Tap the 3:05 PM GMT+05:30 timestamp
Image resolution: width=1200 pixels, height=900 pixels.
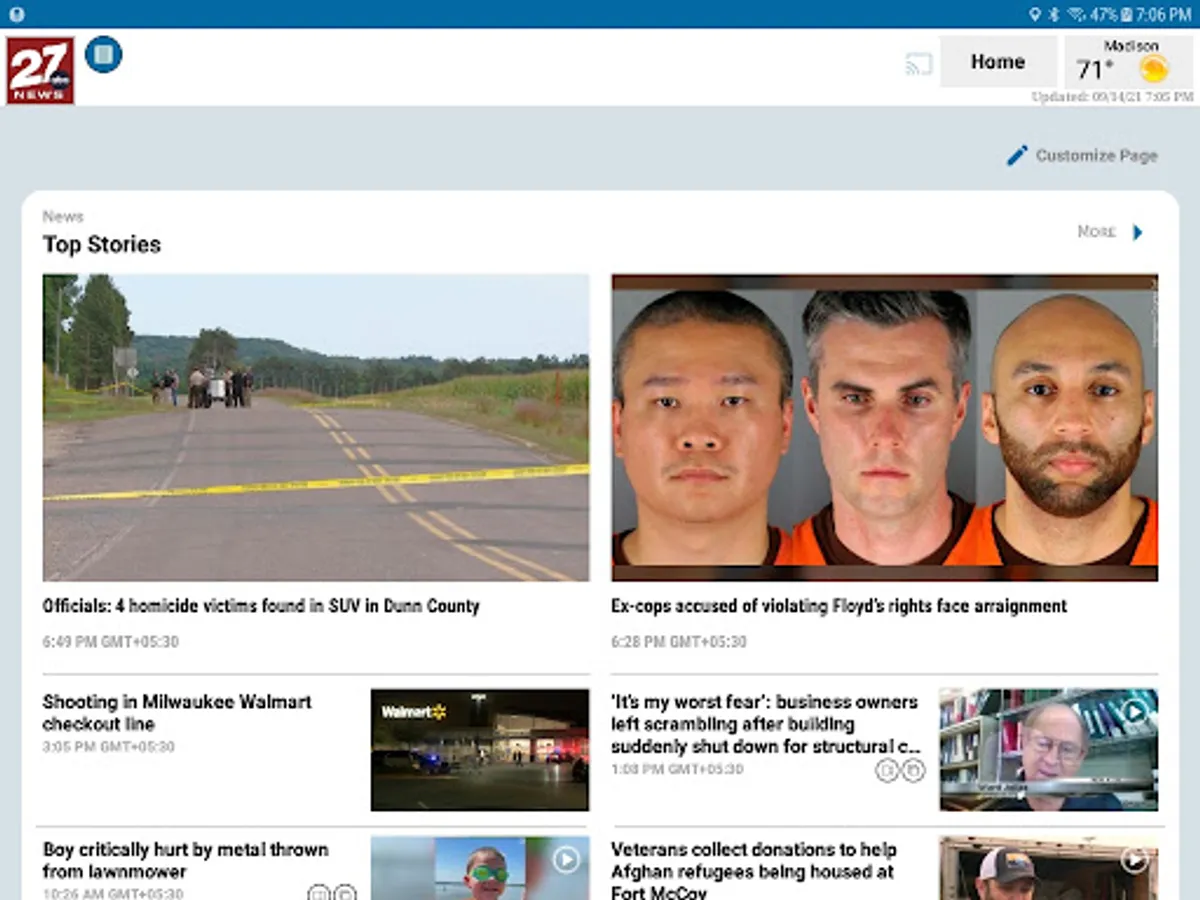(109, 747)
